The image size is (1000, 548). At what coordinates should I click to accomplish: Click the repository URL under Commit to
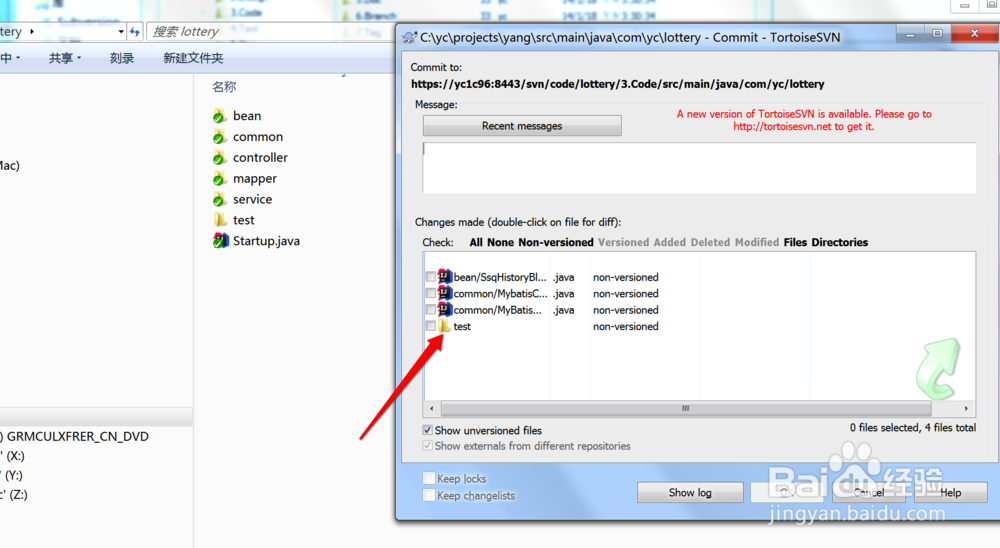click(617, 84)
